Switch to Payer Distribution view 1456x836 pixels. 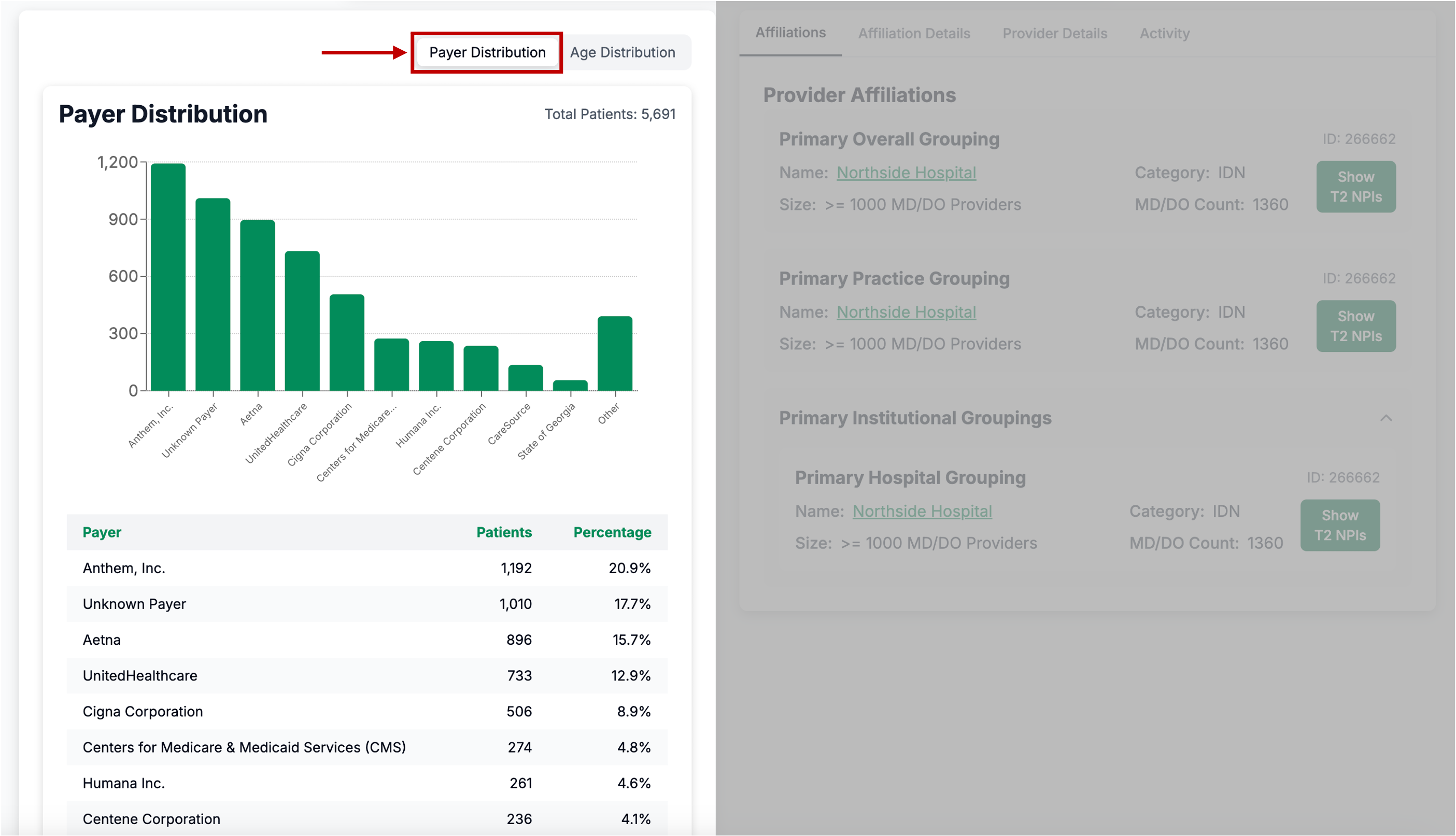(487, 52)
